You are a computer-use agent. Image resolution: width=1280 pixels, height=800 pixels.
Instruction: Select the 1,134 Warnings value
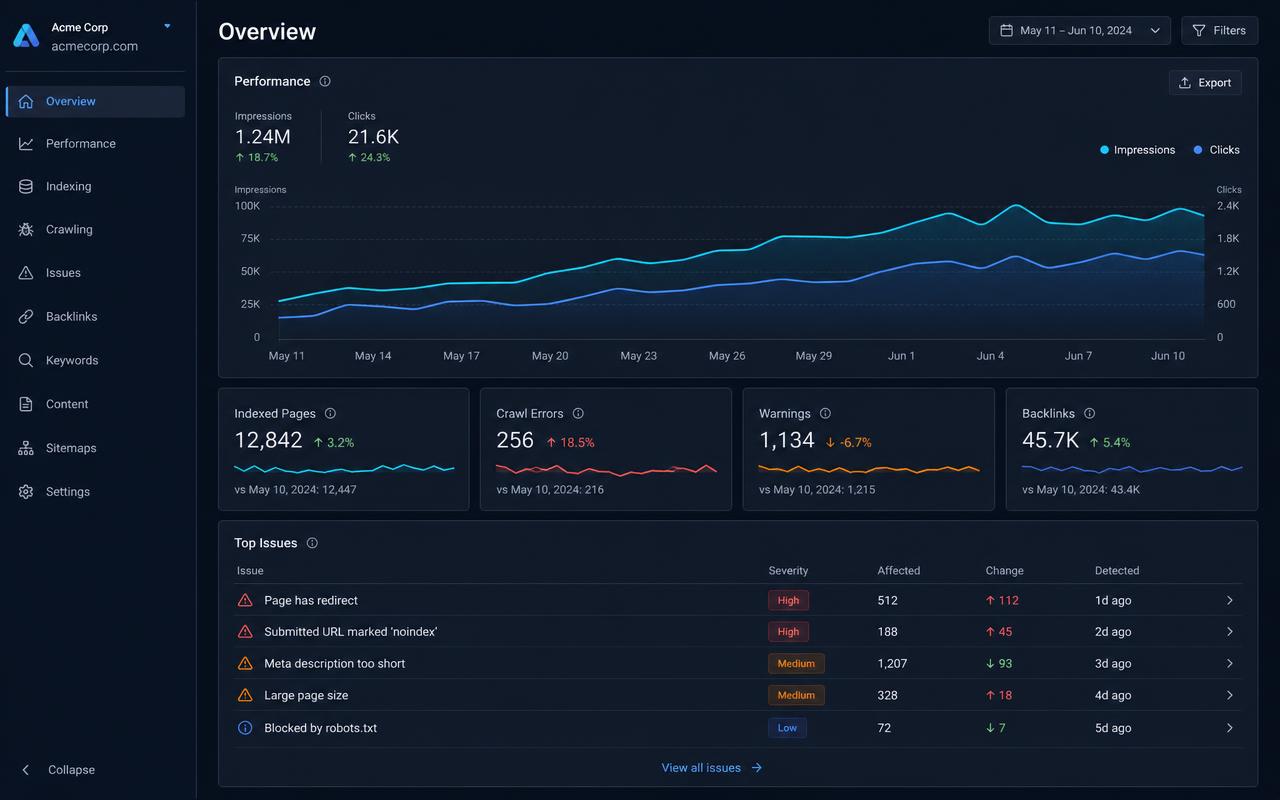787,440
